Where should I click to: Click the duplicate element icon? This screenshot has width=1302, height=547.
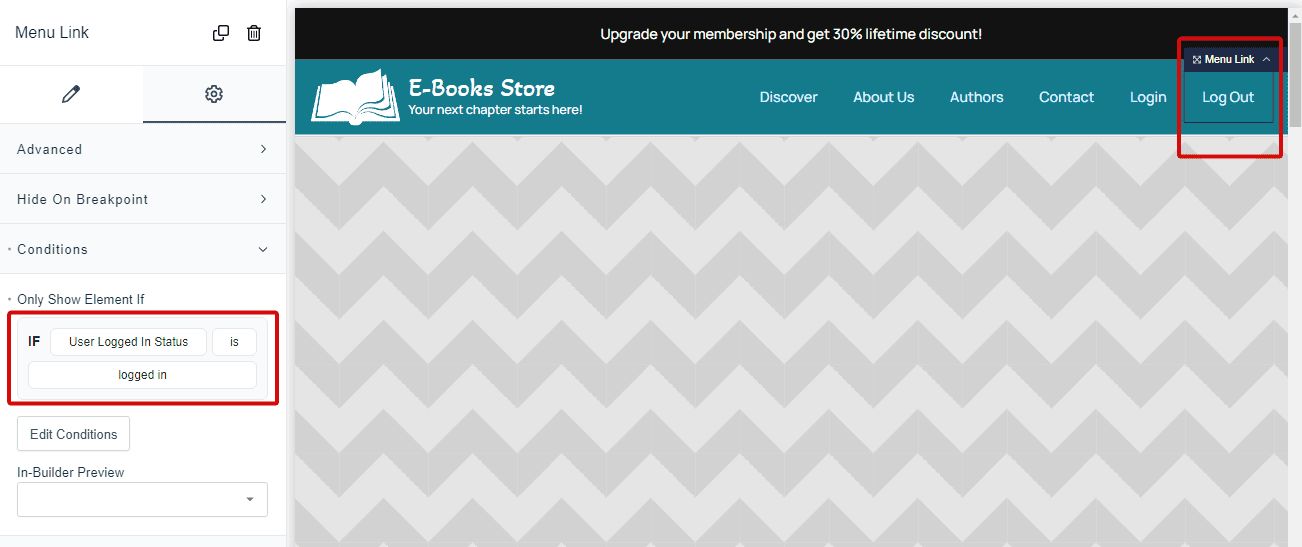(x=221, y=33)
